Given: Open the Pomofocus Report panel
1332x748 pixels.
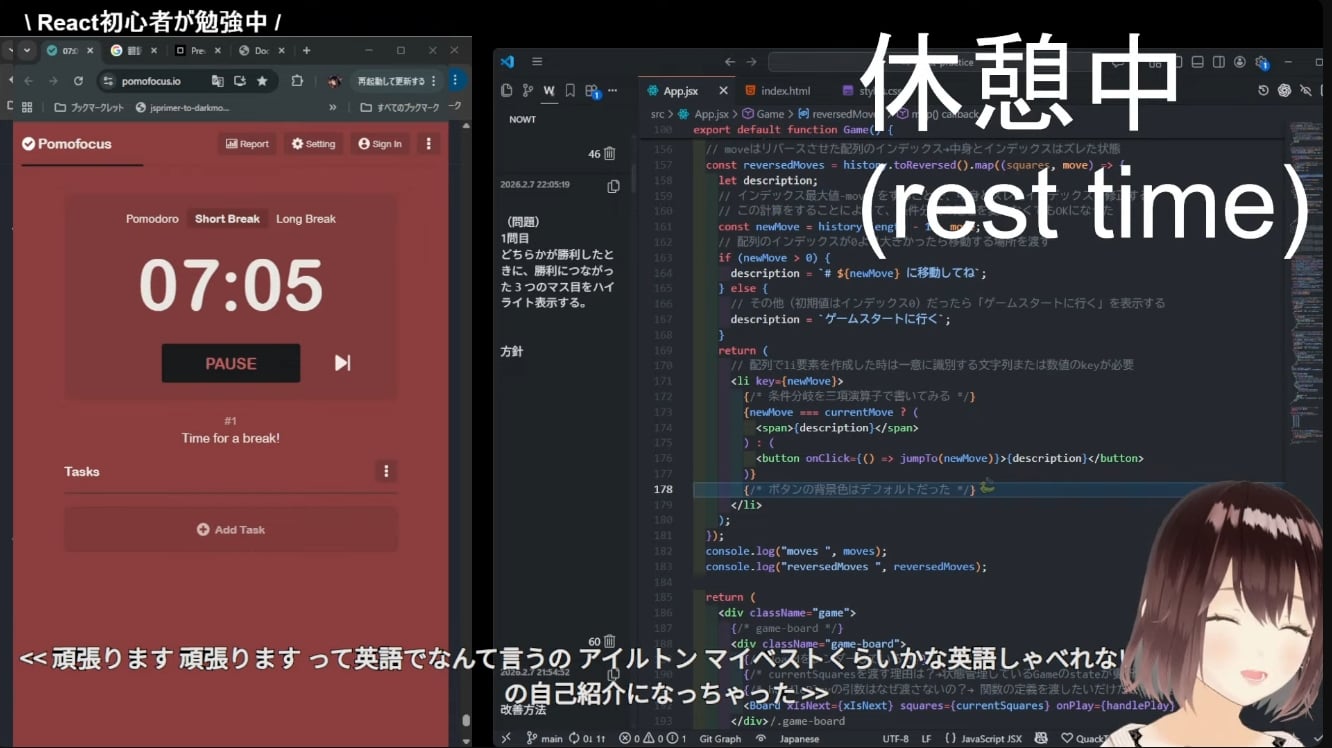Looking at the screenshot, I should [x=247, y=144].
